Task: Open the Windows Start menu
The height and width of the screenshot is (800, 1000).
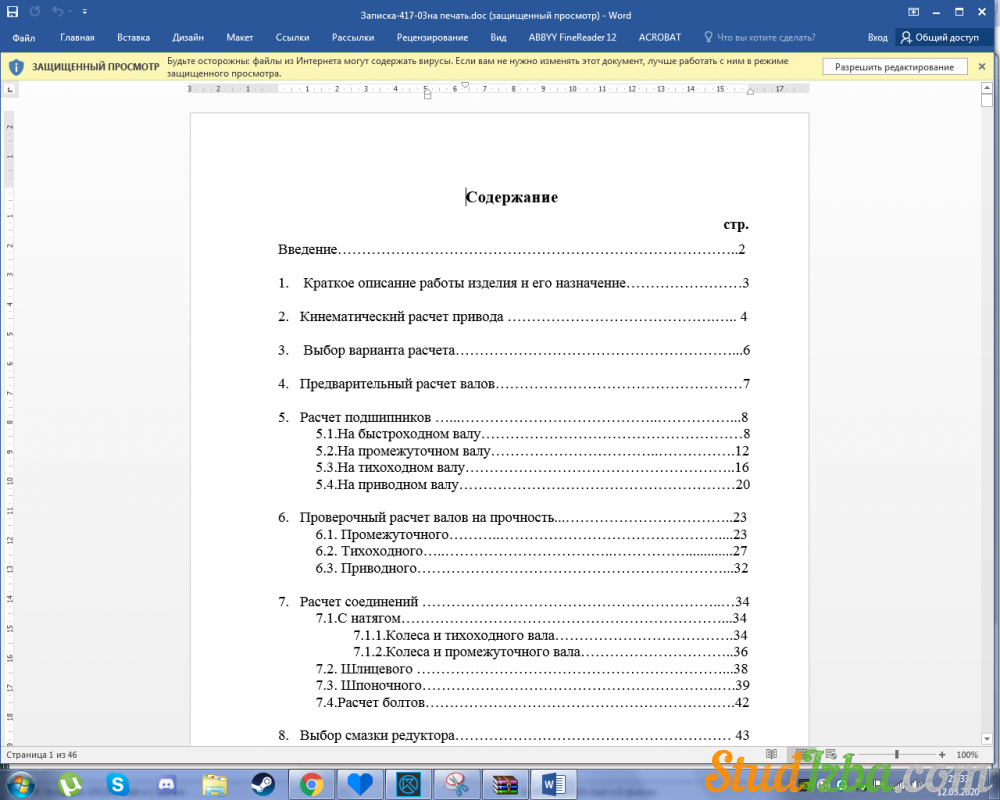Action: (x=20, y=783)
